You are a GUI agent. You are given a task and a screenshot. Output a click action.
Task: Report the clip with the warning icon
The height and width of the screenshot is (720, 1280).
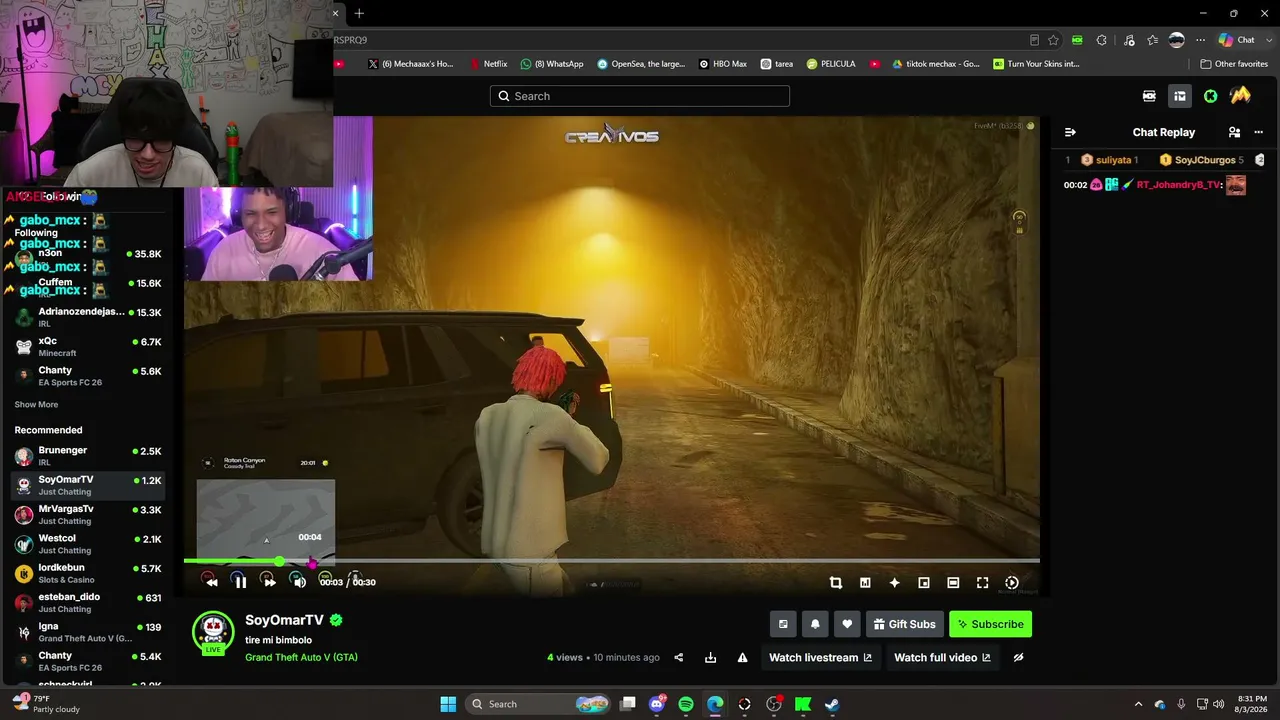[x=742, y=657]
